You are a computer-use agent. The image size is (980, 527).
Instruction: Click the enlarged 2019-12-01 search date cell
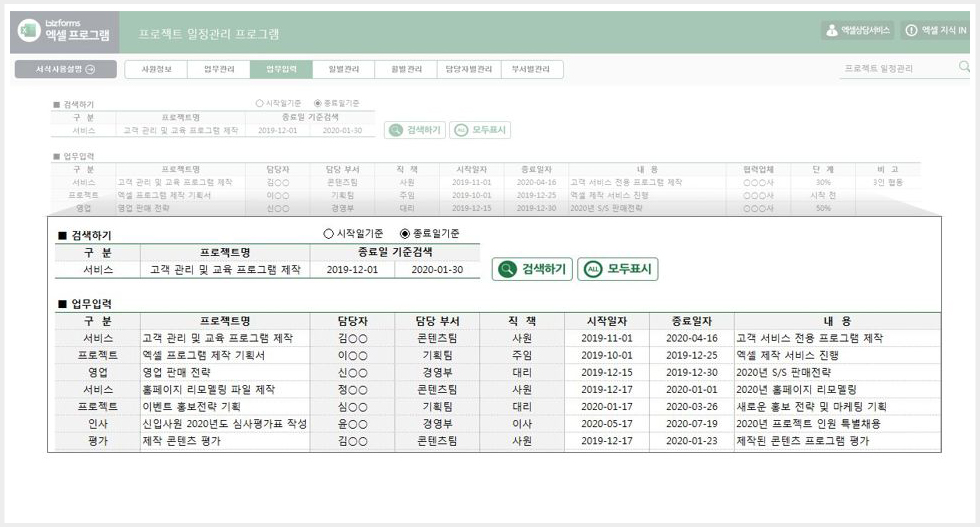(x=352, y=269)
